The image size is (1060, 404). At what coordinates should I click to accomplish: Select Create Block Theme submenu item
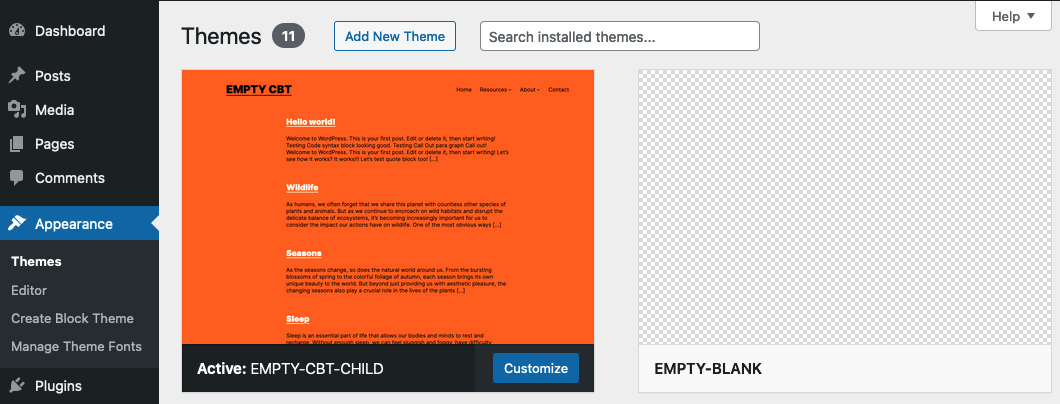pyautogui.click(x=72, y=318)
